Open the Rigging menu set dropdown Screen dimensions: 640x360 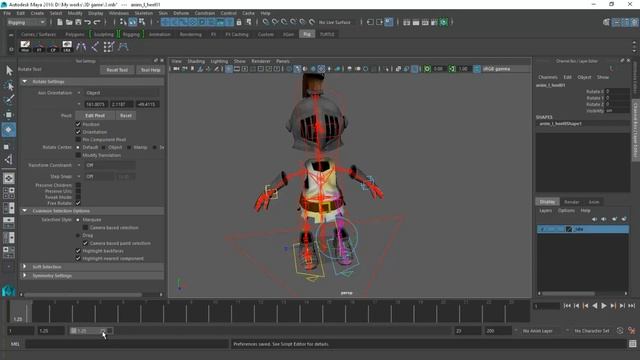tap(26, 22)
